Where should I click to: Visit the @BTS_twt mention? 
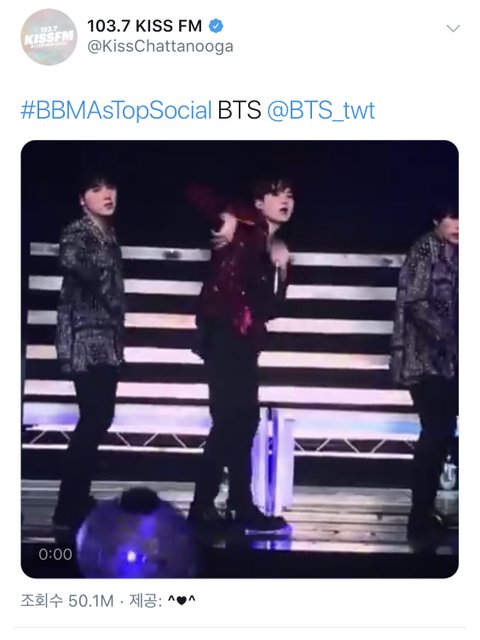[x=321, y=110]
